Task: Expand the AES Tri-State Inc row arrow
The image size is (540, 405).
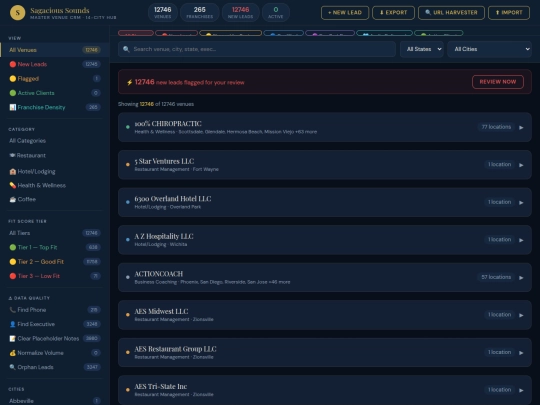Action: click(x=521, y=390)
